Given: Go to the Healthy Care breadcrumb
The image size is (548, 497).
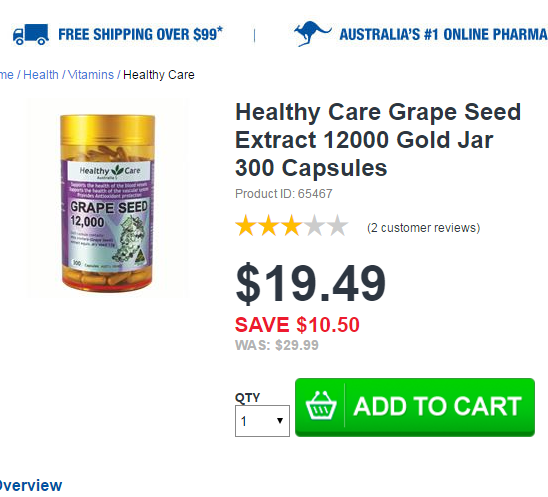Looking at the screenshot, I should [159, 75].
